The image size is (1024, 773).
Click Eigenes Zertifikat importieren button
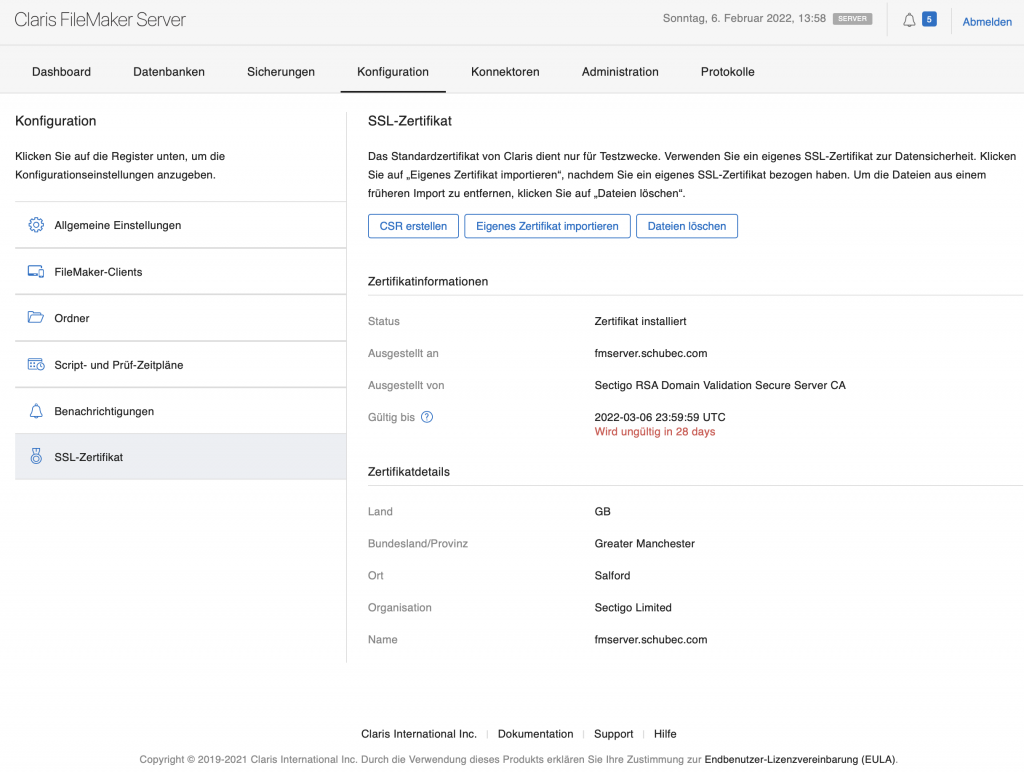click(547, 226)
